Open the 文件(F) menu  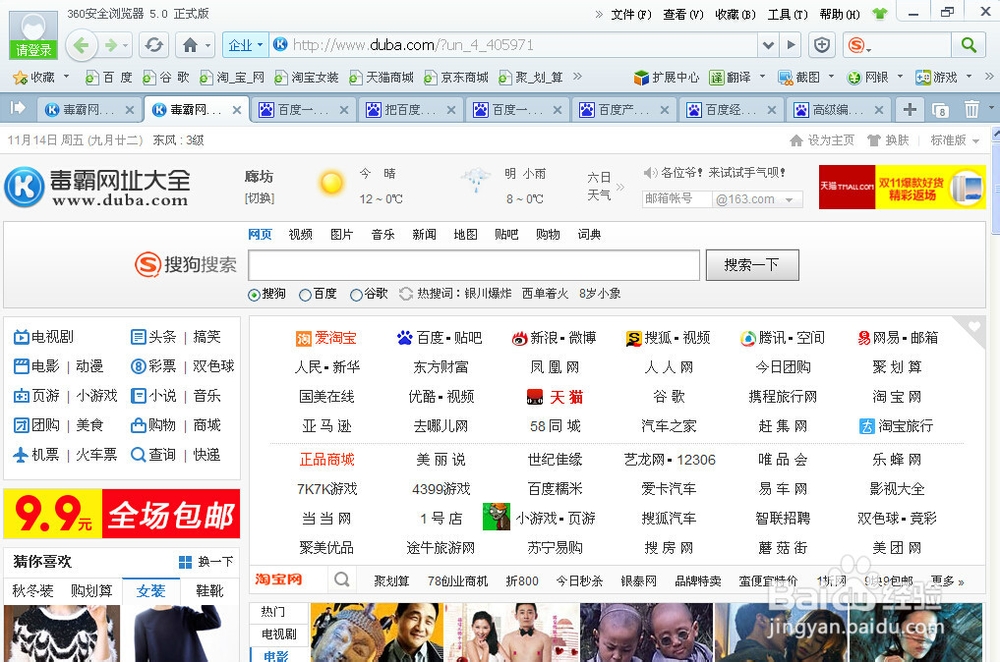[x=631, y=14]
